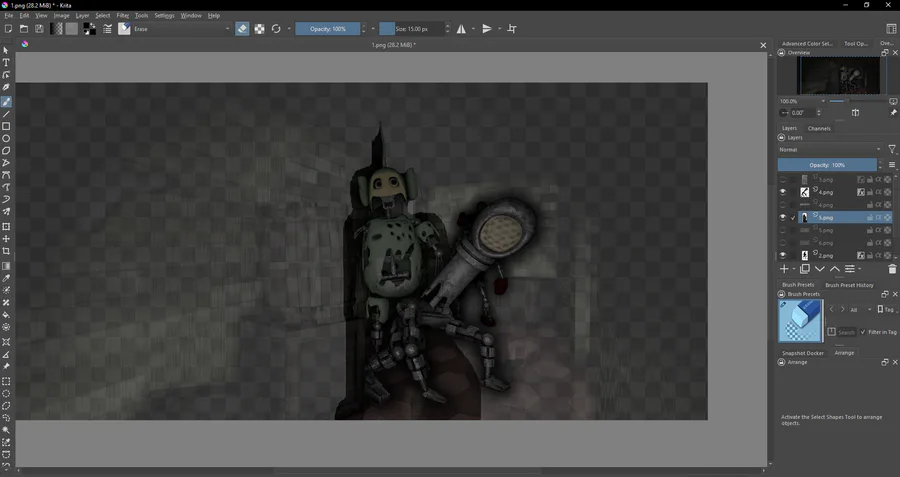This screenshot has width=900, height=477.
Task: Switch to the Channels tab
Action: pyautogui.click(x=819, y=129)
